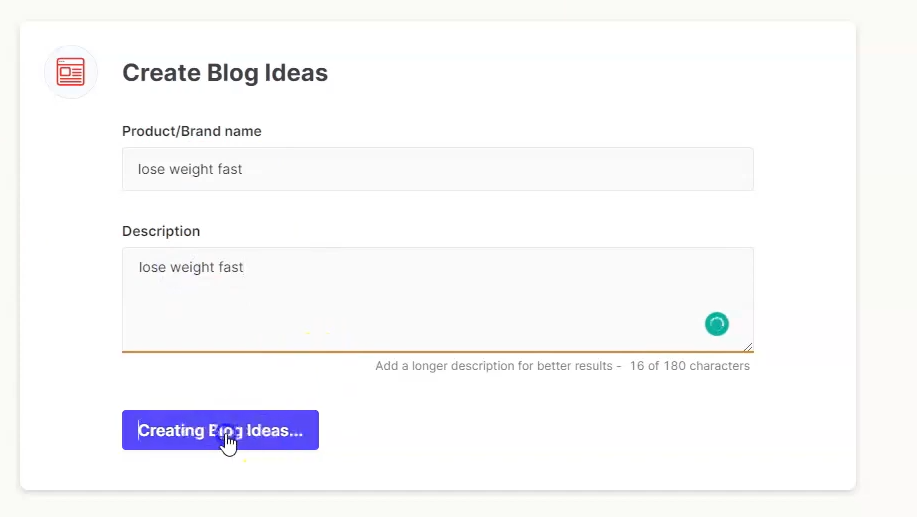Click the Creating Blog Ideas button
Image resolution: width=917 pixels, height=517 pixels.
pyautogui.click(x=220, y=430)
